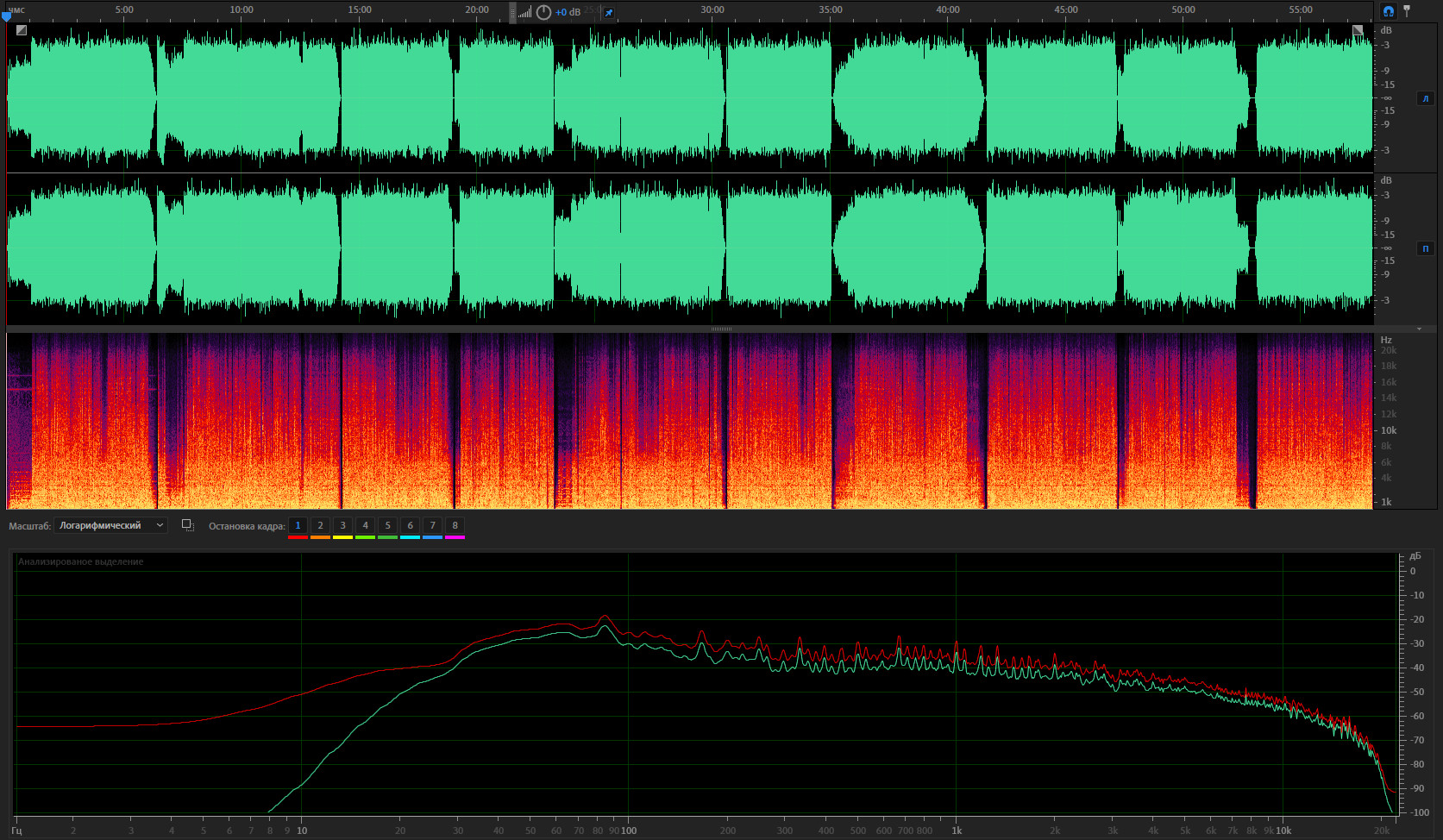The width and height of the screenshot is (1443, 840).
Task: Click the Остановка кадра: label
Action: tap(247, 526)
